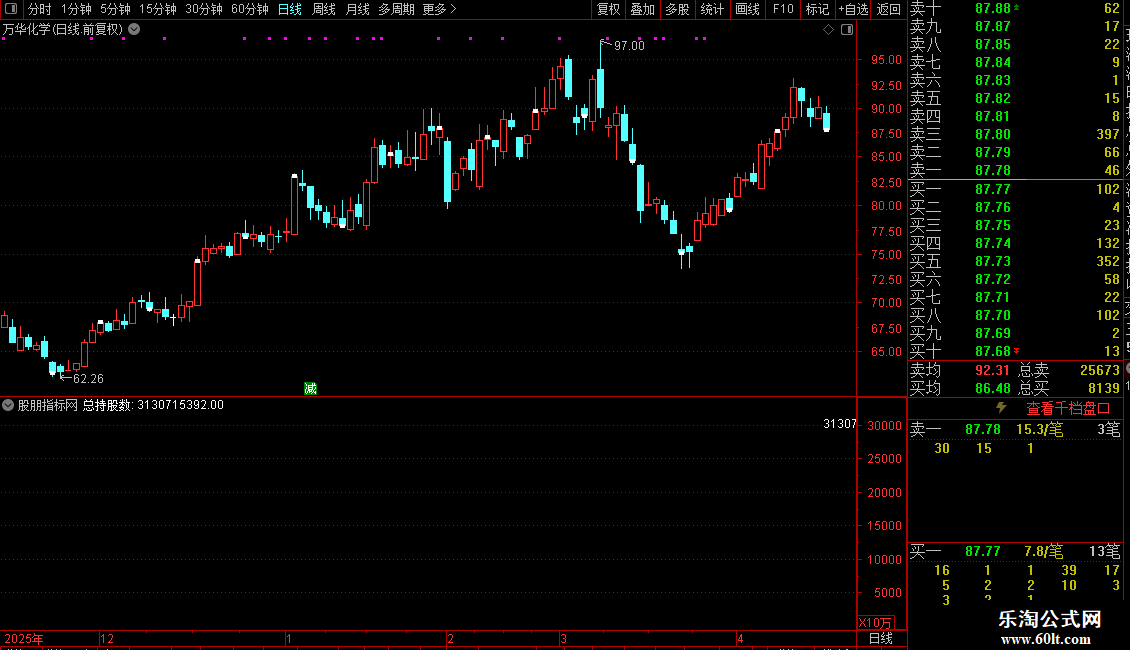Click the green 减 marker on chart
Image resolution: width=1130 pixels, height=650 pixels.
pos(311,388)
